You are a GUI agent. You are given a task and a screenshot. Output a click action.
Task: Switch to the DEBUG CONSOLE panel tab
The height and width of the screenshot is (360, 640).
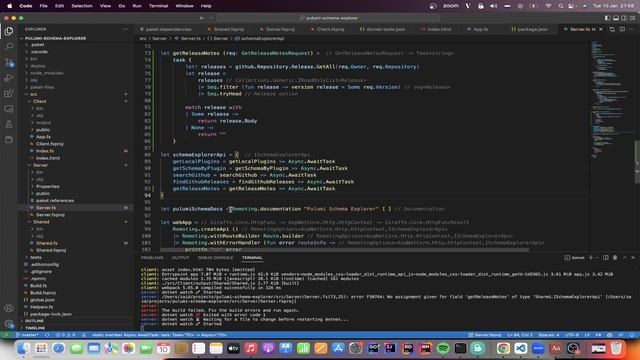point(215,258)
